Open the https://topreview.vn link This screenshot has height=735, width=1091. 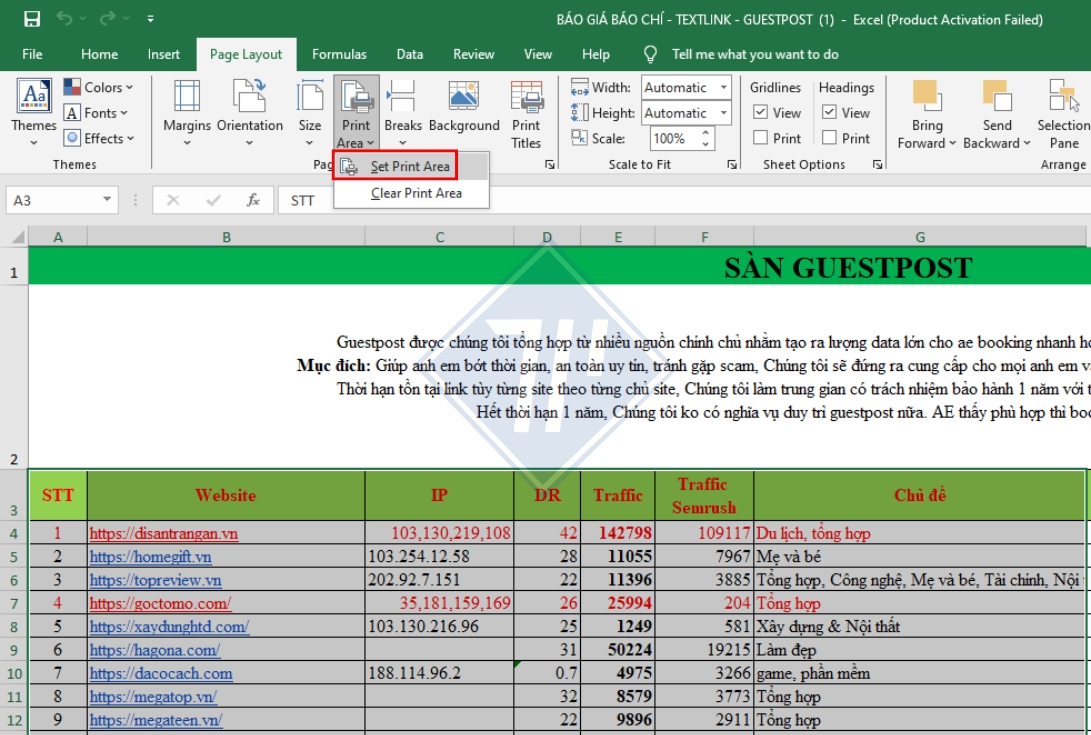click(x=155, y=580)
